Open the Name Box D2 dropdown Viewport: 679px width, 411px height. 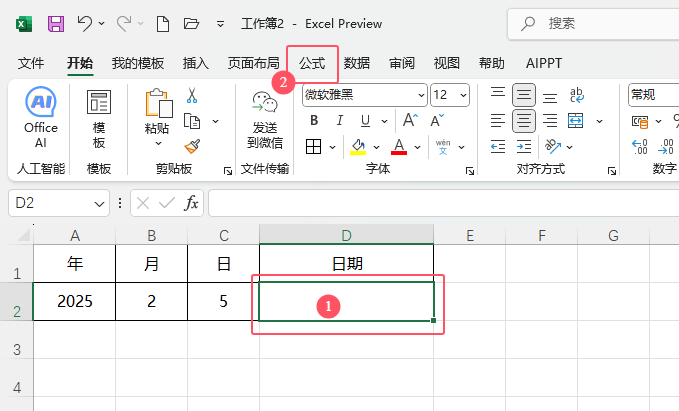pos(99,203)
